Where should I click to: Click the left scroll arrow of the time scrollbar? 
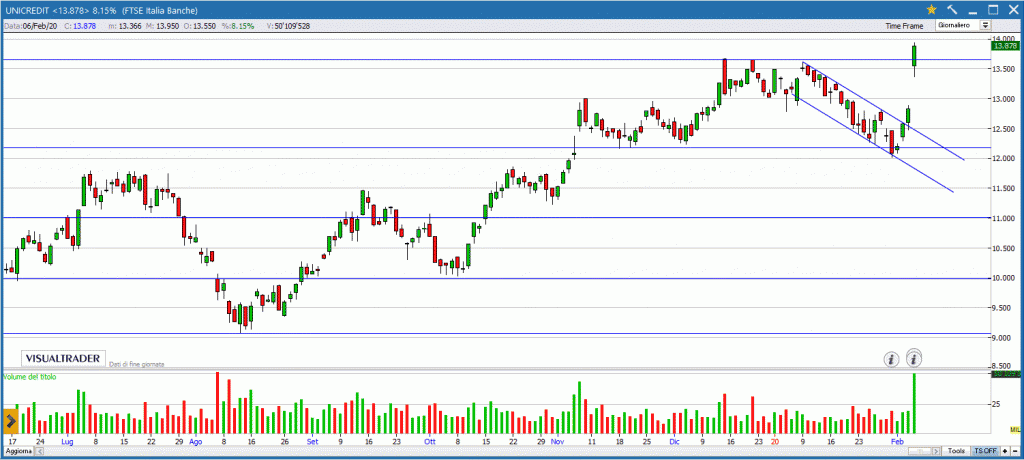(39, 452)
